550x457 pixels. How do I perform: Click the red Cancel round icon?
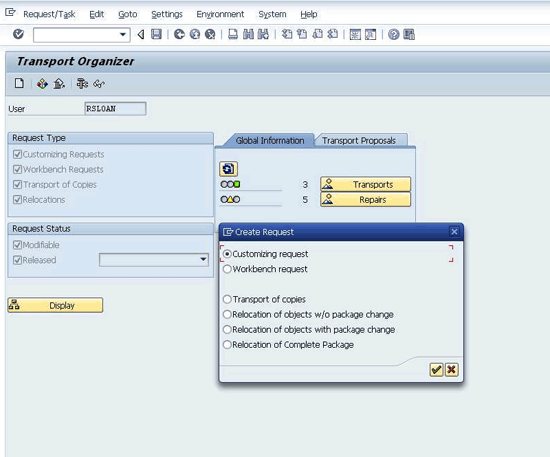coord(210,34)
